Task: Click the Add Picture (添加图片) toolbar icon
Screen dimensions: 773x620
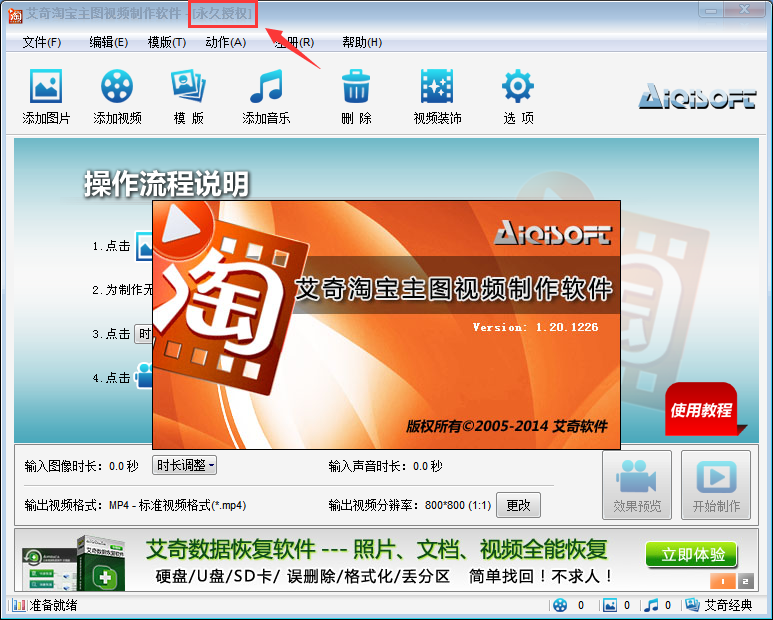Action: (46, 86)
